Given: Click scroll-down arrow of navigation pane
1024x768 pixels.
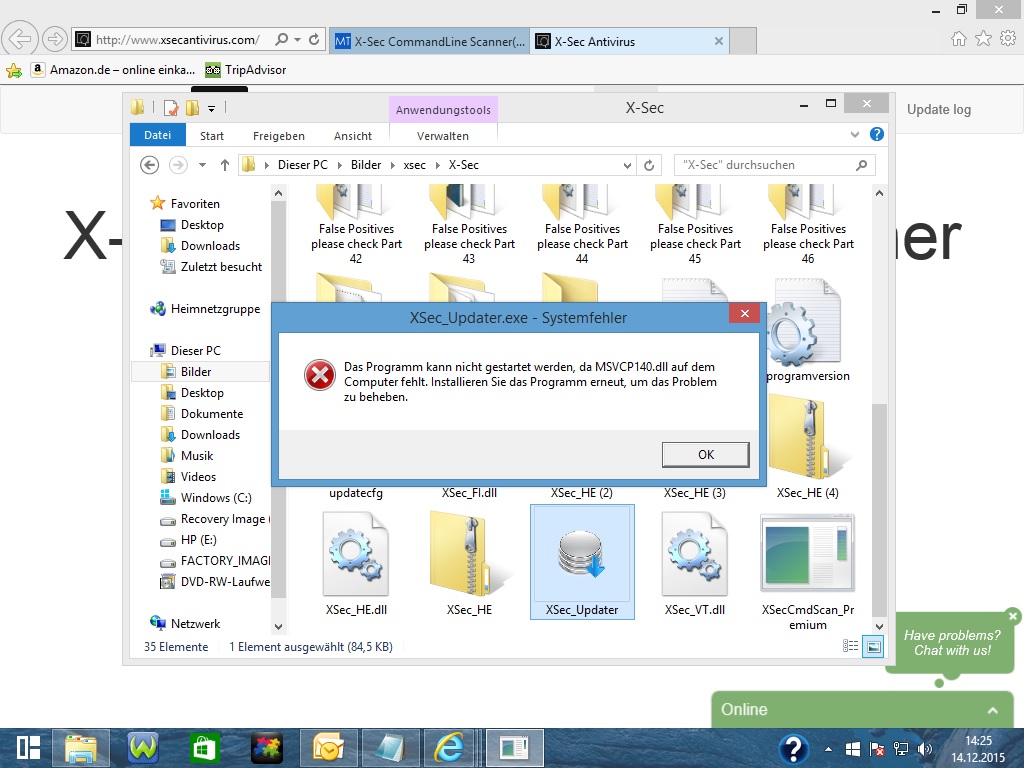Looking at the screenshot, I should [278, 626].
